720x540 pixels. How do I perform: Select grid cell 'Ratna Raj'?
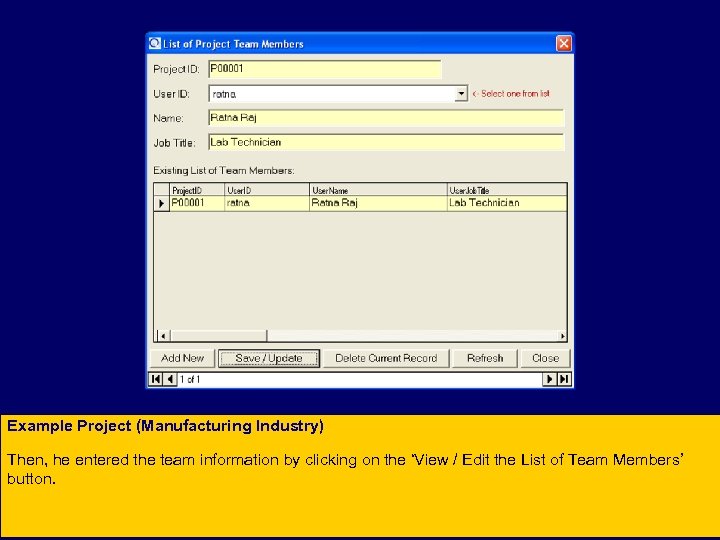click(x=378, y=203)
